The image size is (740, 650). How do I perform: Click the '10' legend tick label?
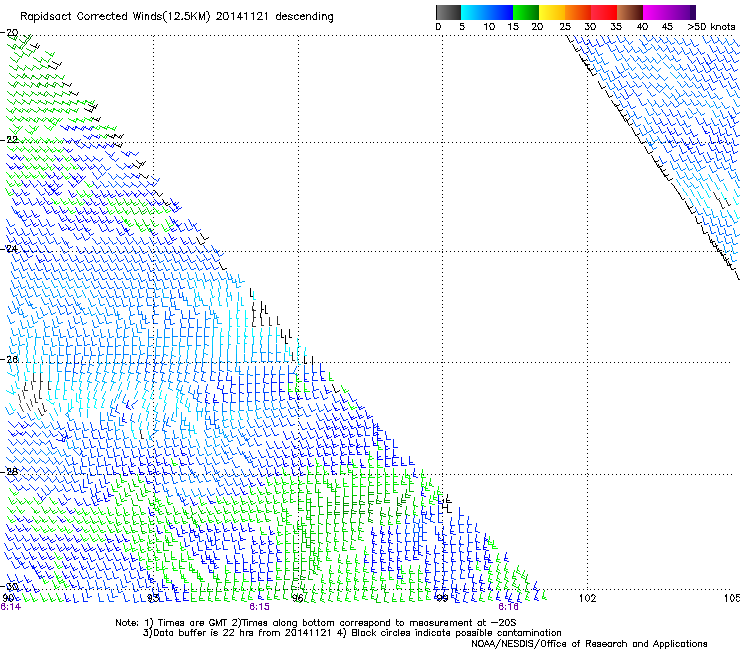pos(489,27)
